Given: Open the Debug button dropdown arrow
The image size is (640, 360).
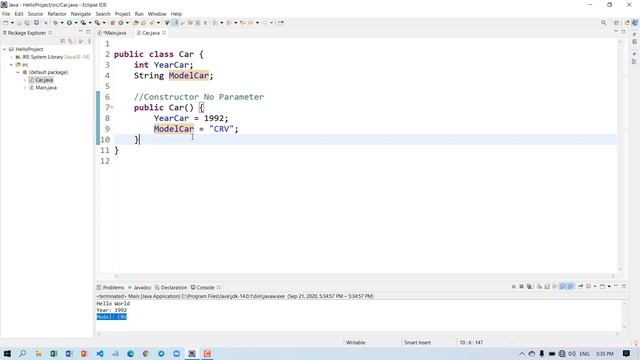Looking at the screenshot, I should (62, 23).
